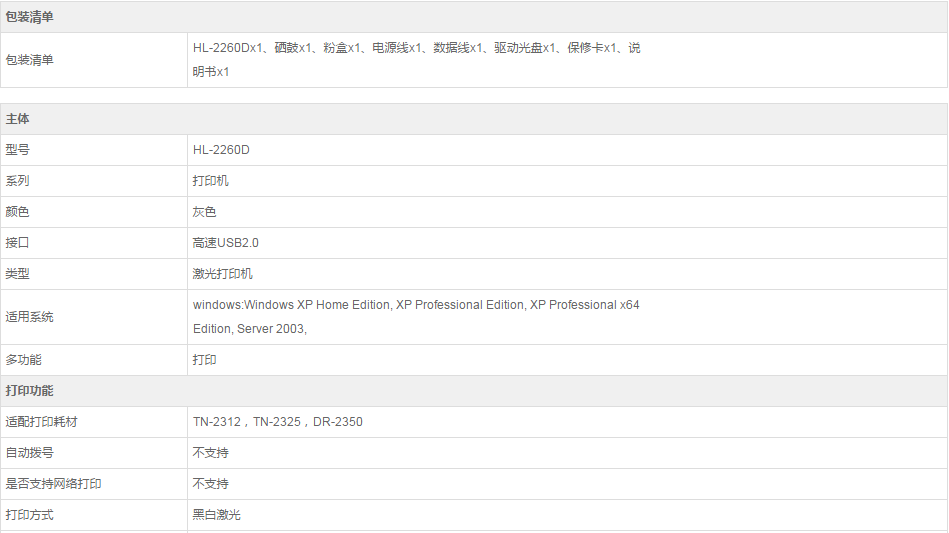Click the 适配打印耗材 label
This screenshot has width=949, height=533.
point(42,422)
